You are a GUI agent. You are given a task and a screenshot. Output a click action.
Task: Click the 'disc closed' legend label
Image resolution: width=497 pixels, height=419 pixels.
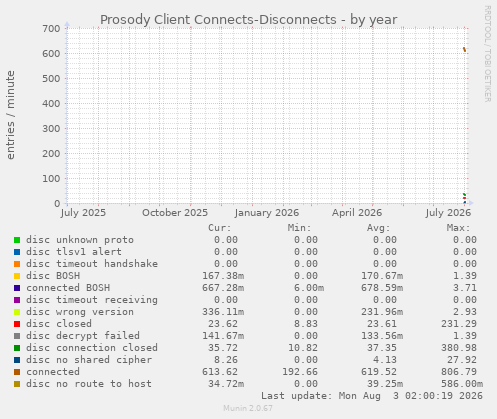[59, 324]
